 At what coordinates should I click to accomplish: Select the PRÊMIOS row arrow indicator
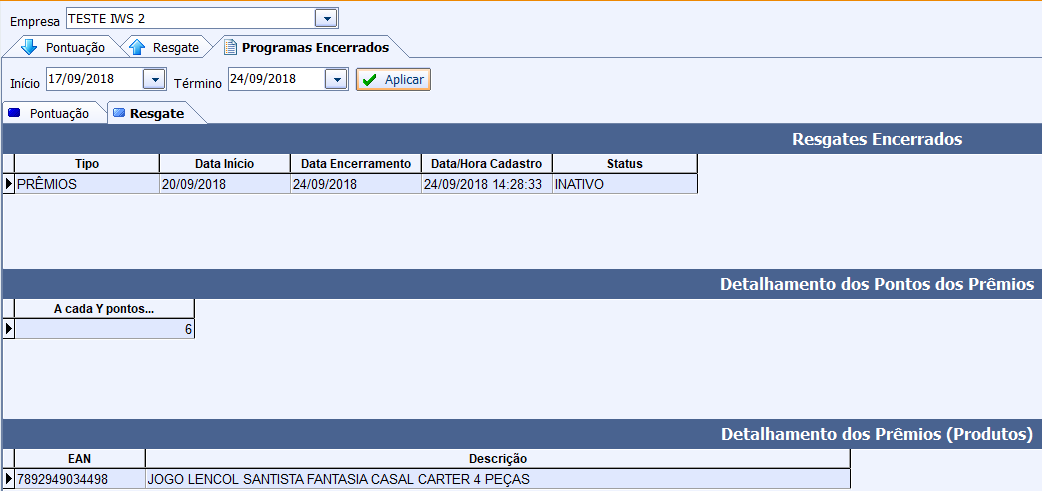(9, 184)
